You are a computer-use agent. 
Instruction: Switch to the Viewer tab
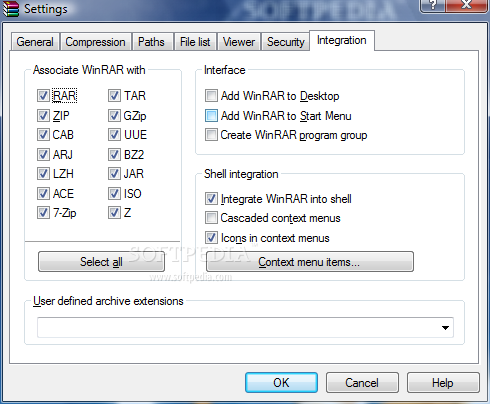[239, 42]
